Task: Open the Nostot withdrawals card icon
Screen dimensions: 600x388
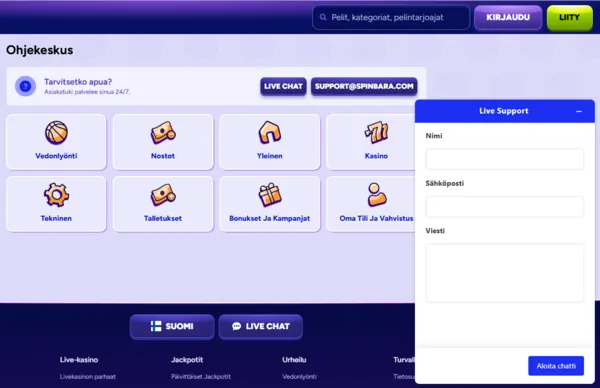Action: [x=163, y=132]
